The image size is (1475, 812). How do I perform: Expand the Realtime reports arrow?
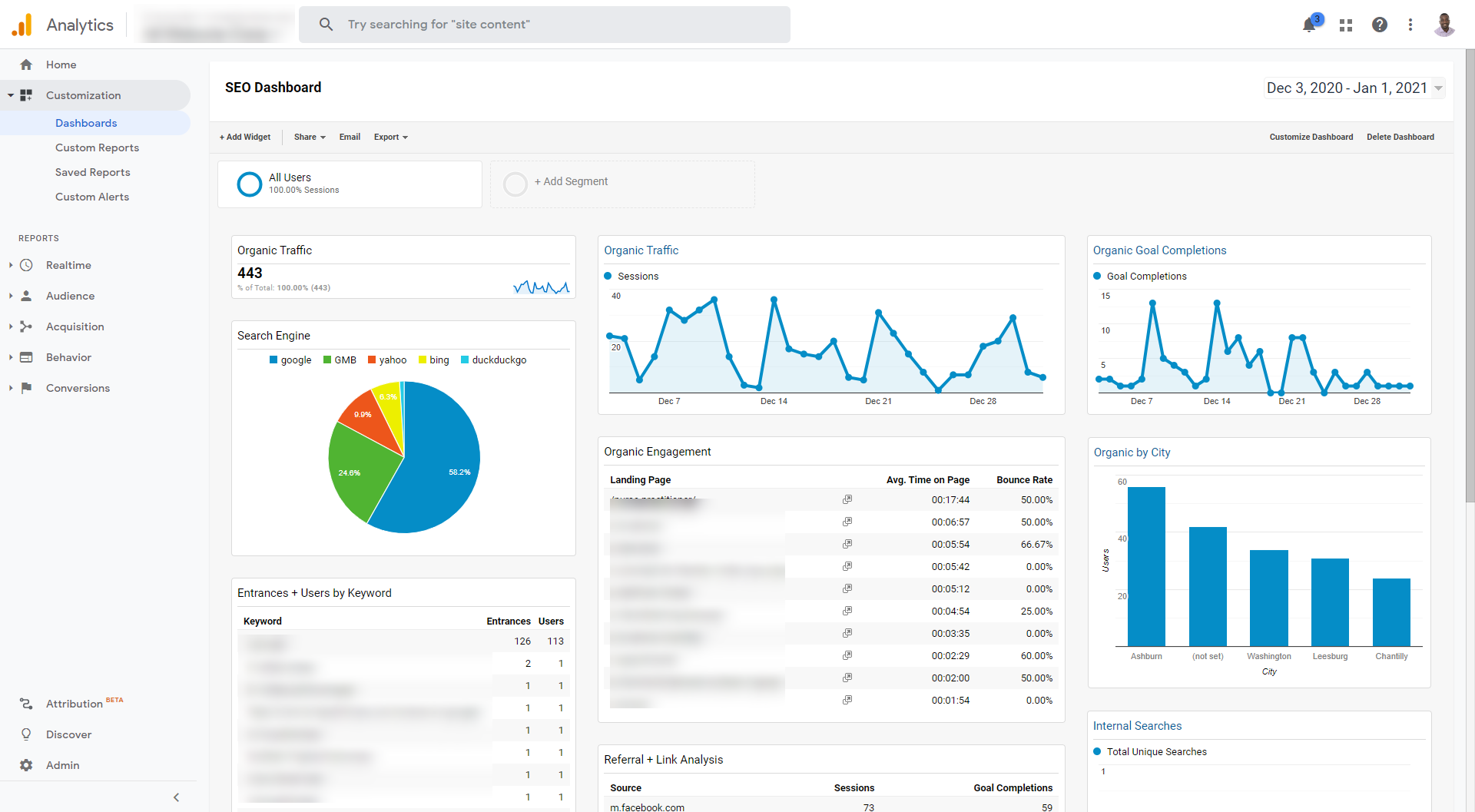11,265
